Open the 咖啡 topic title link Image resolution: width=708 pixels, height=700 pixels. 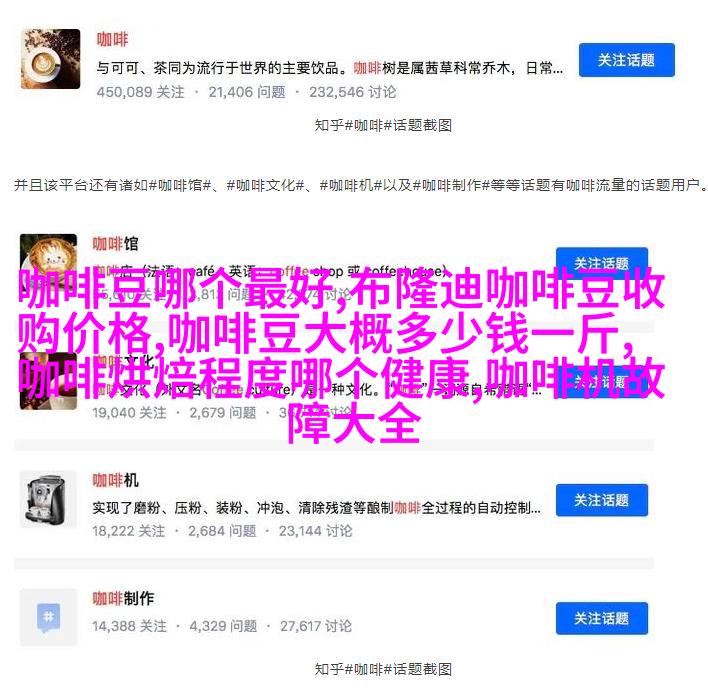[x=112, y=39]
